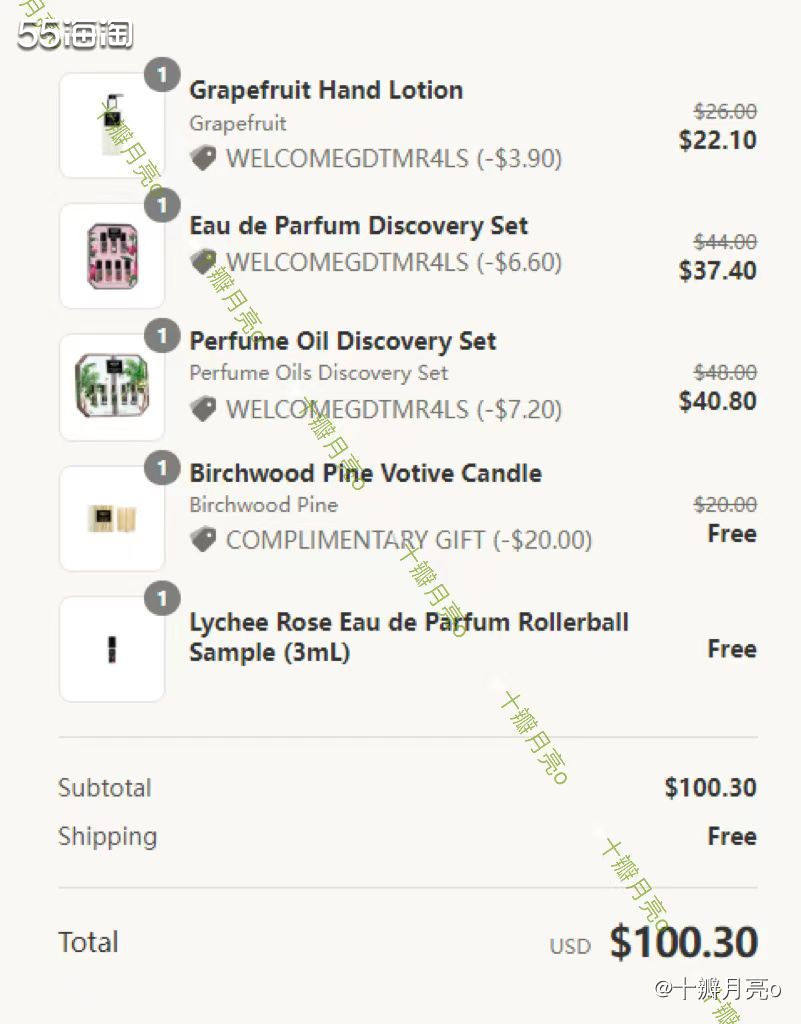Click the discount tag icon under Perfume Oil Discovery Set
The height and width of the screenshot is (1024, 801).
pos(203,409)
